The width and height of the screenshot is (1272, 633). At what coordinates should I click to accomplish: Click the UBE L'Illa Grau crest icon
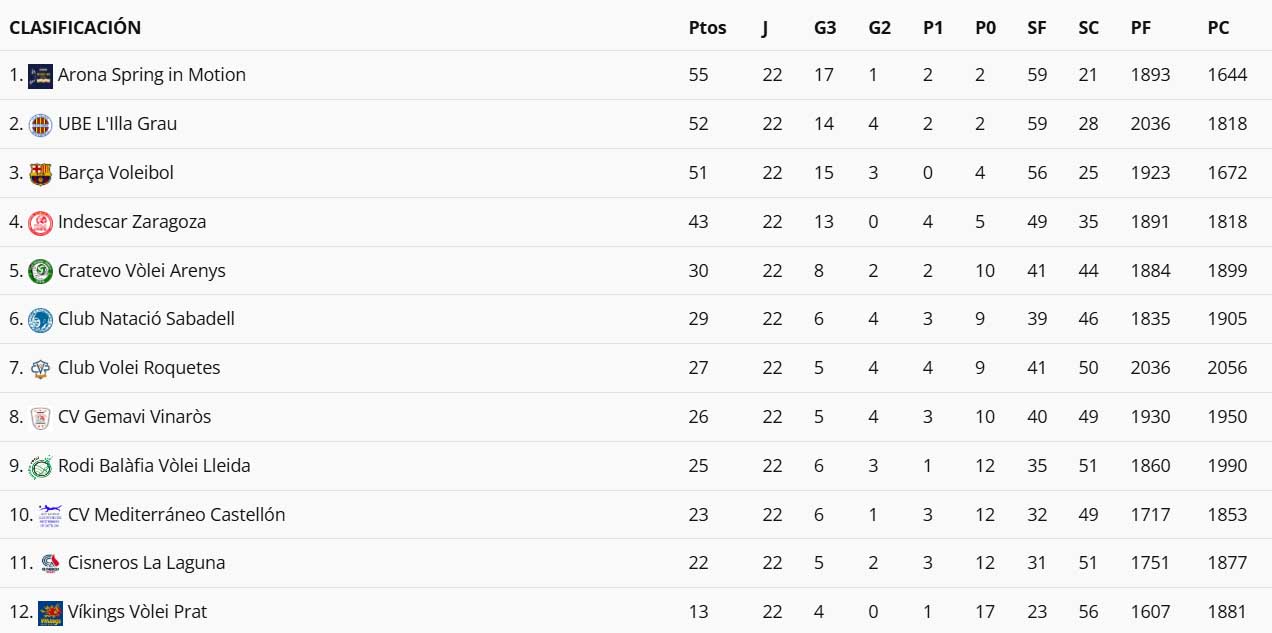pos(40,125)
